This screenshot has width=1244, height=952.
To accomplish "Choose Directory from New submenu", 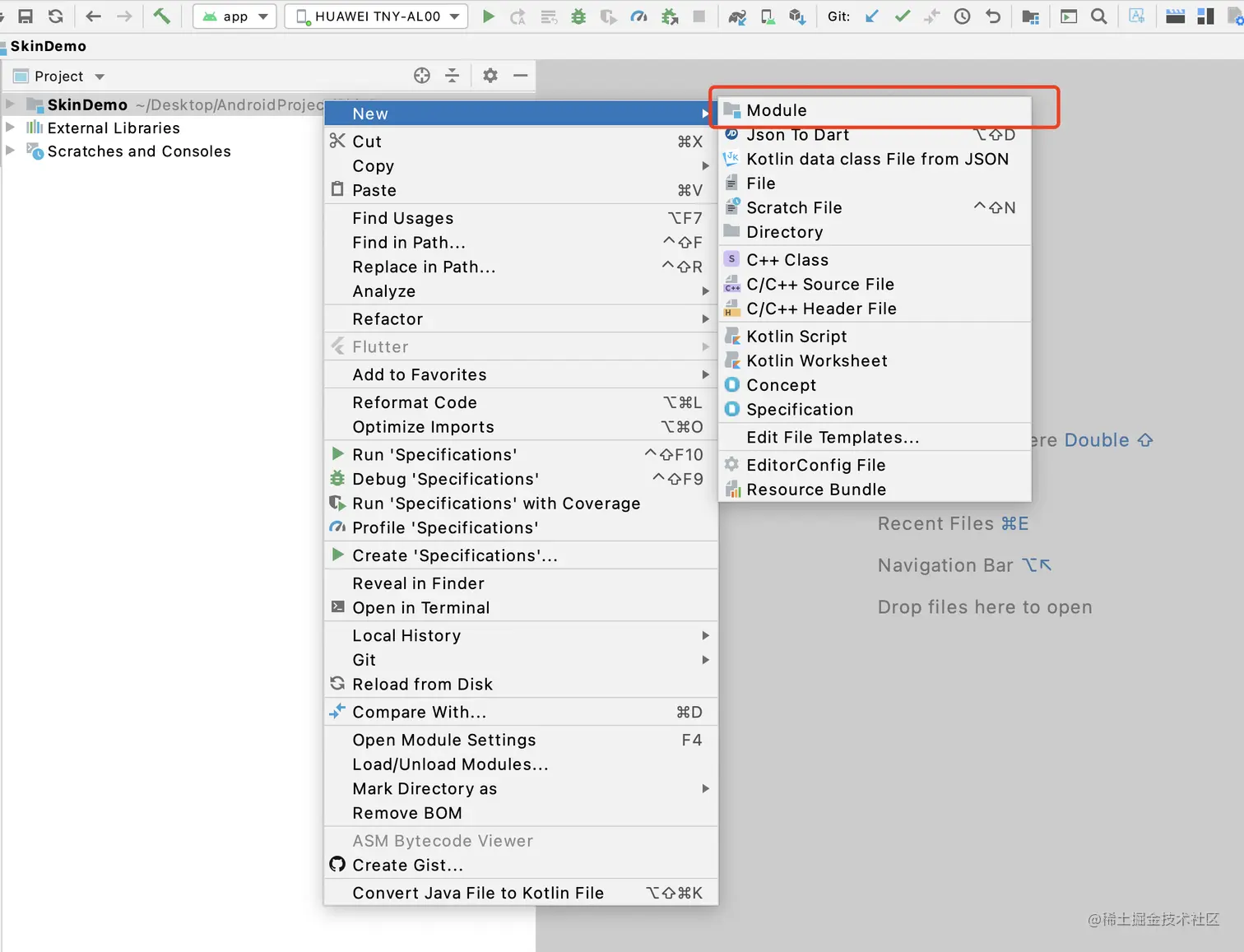I will click(875, 232).
